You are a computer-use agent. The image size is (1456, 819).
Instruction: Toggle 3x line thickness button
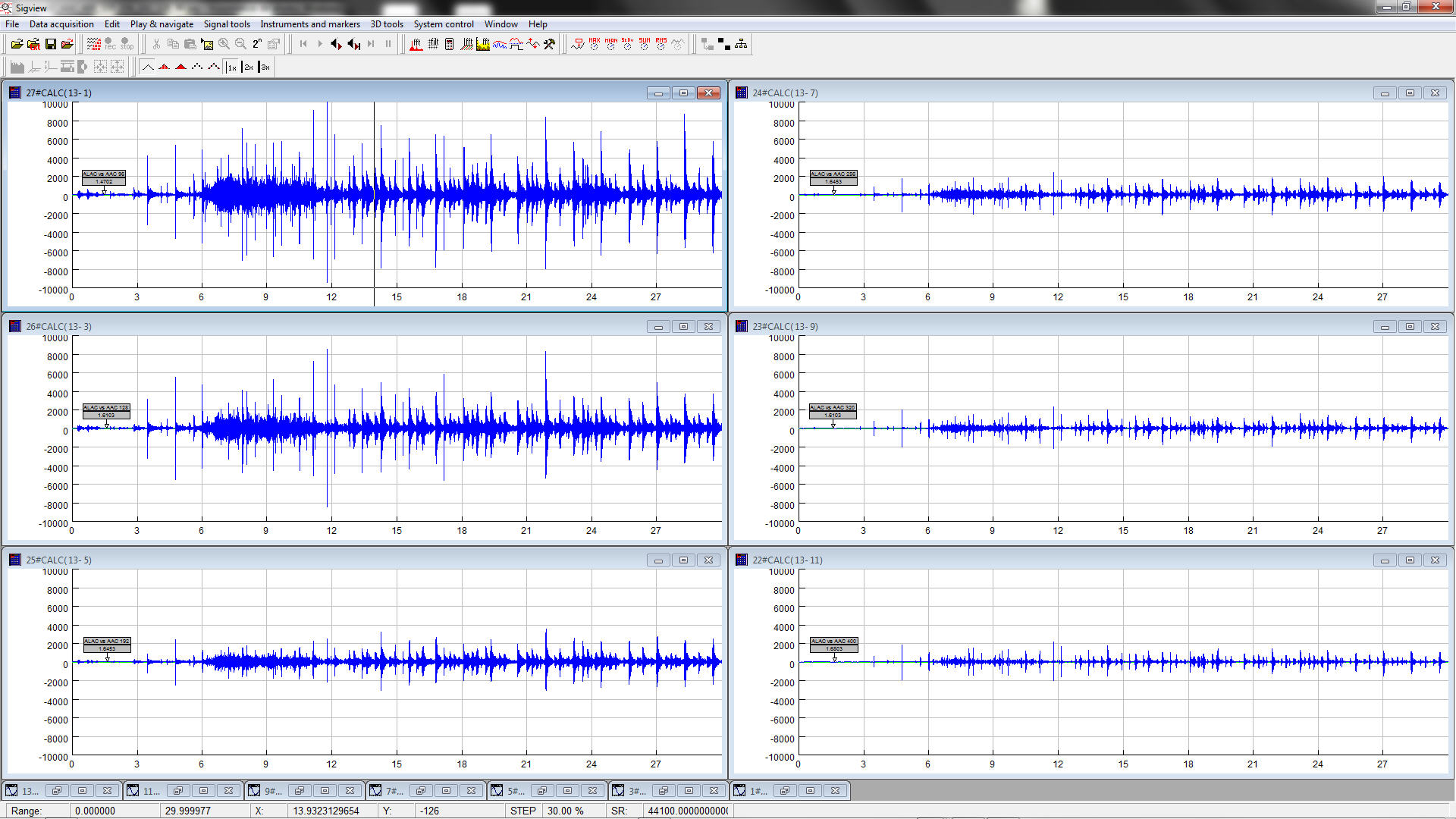click(x=265, y=67)
